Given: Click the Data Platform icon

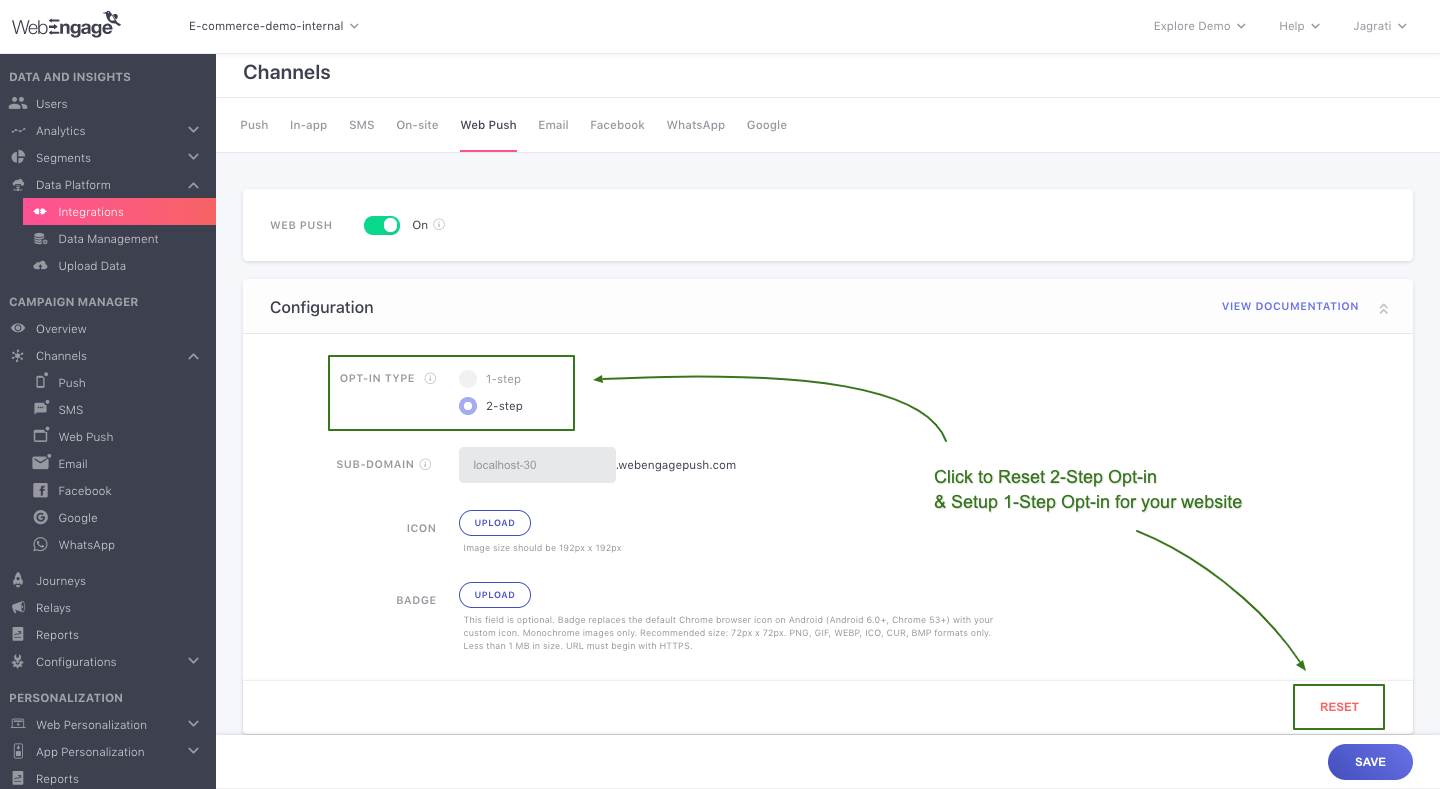Looking at the screenshot, I should click(x=18, y=184).
